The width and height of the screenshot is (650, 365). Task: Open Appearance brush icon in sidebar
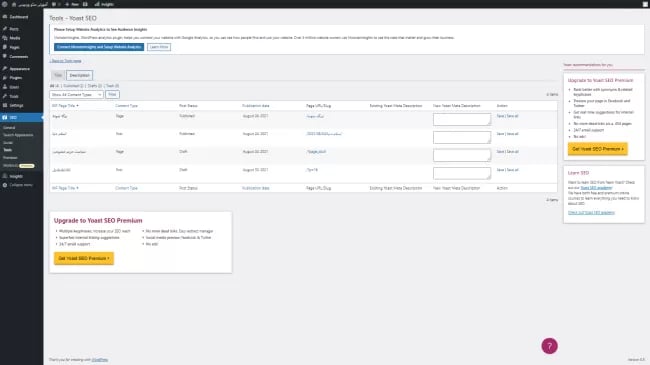point(5,69)
